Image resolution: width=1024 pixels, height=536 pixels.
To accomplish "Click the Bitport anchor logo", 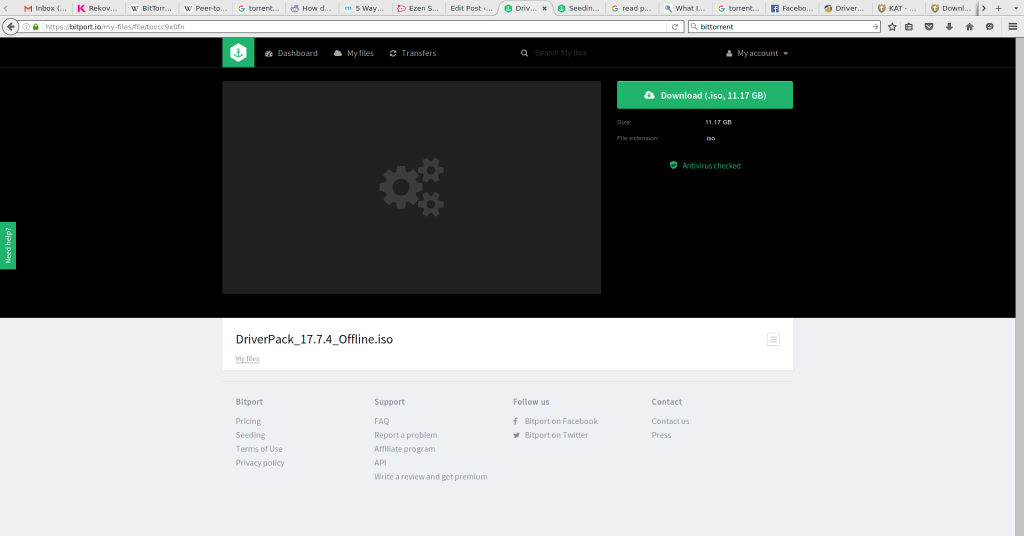I will [x=238, y=53].
